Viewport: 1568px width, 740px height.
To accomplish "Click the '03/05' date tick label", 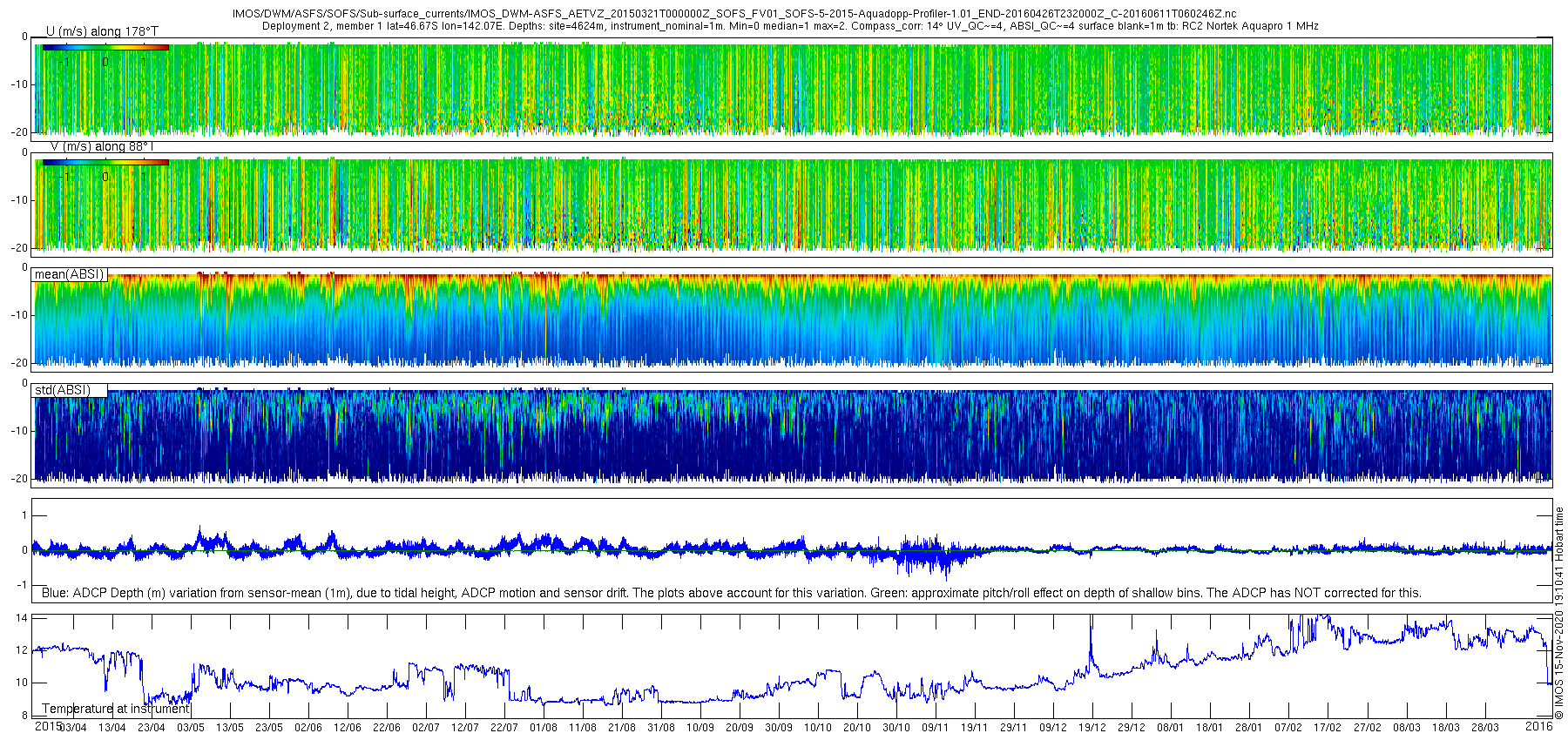I will click(x=191, y=728).
